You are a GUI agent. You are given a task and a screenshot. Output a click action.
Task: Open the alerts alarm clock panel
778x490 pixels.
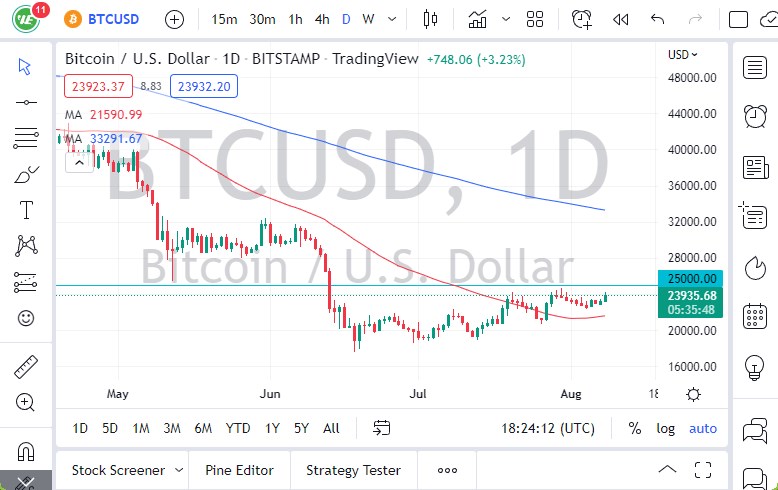click(755, 116)
